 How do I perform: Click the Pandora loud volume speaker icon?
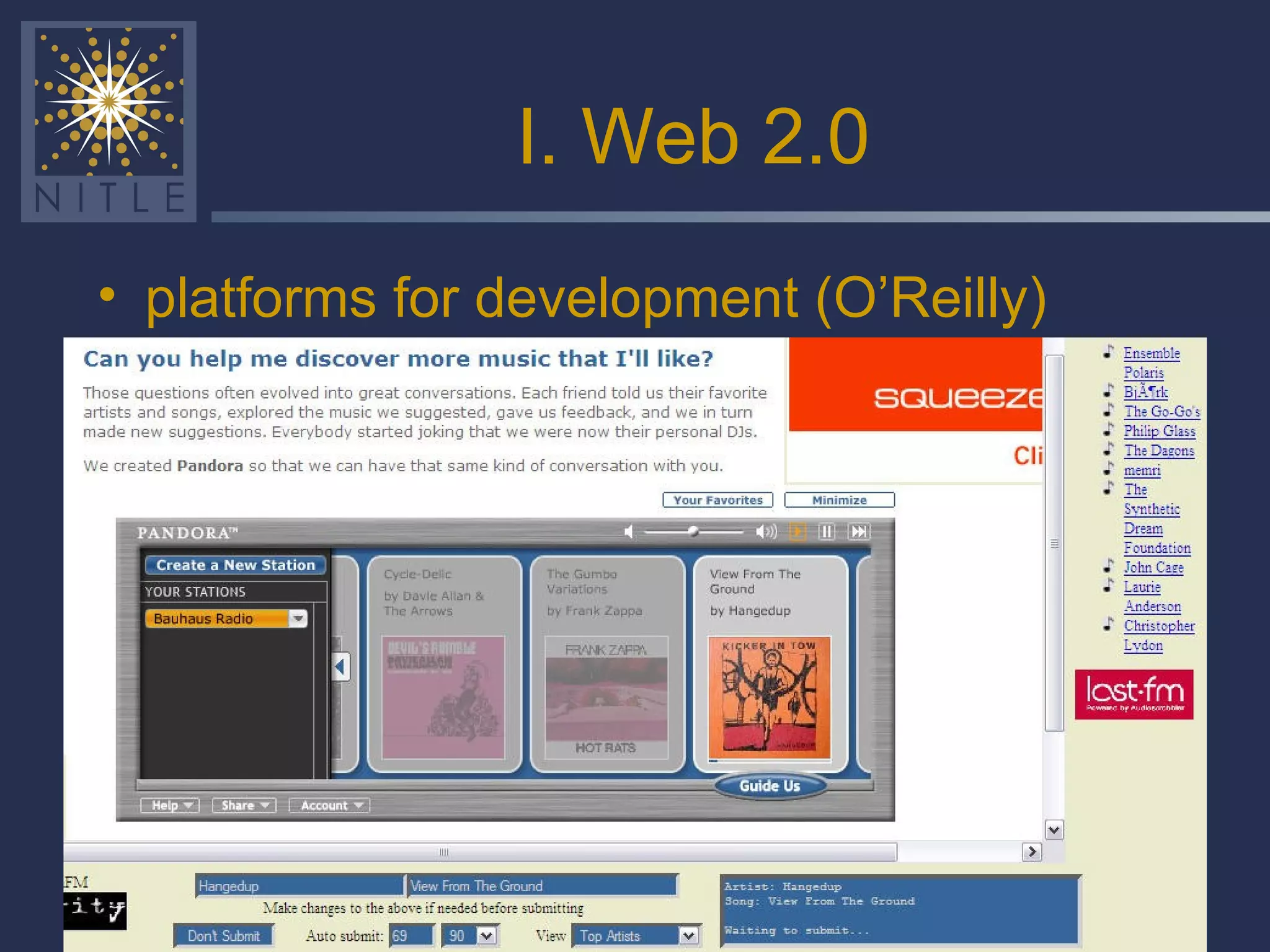pyautogui.click(x=766, y=532)
